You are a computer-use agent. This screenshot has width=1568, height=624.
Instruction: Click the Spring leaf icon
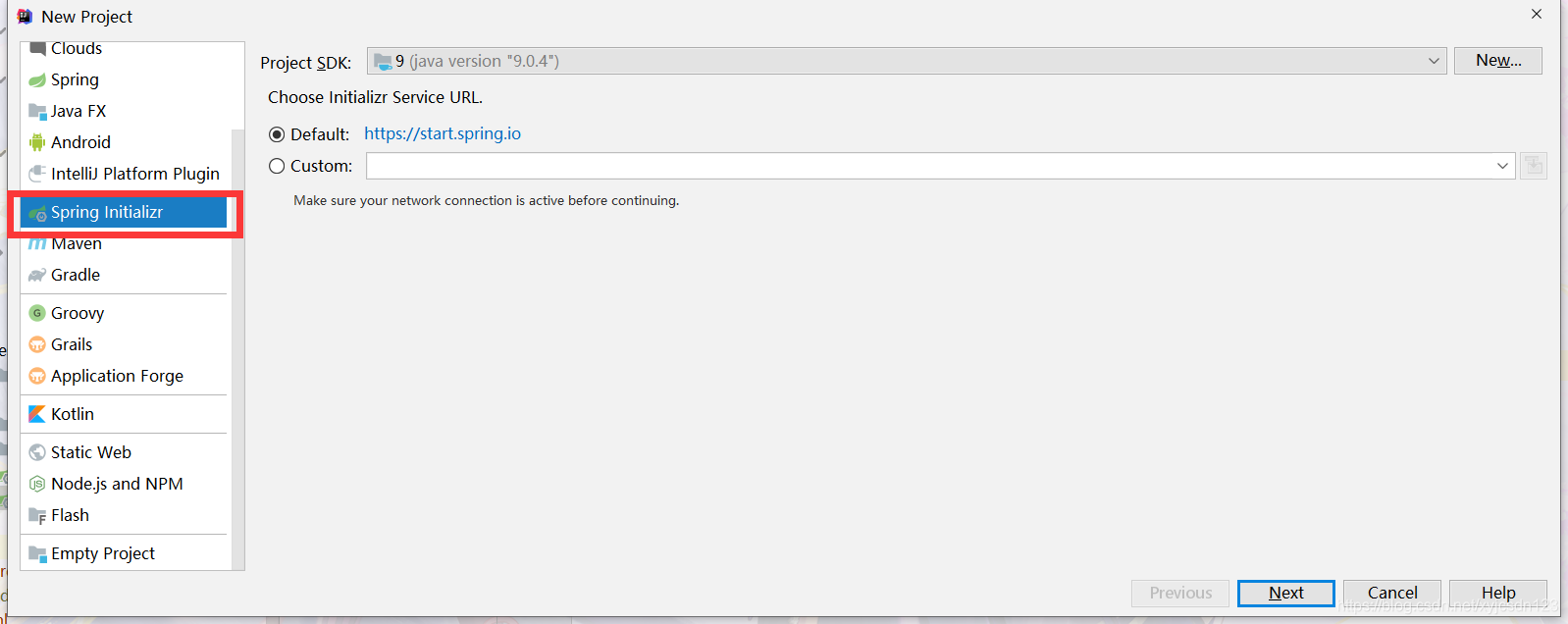coord(37,80)
